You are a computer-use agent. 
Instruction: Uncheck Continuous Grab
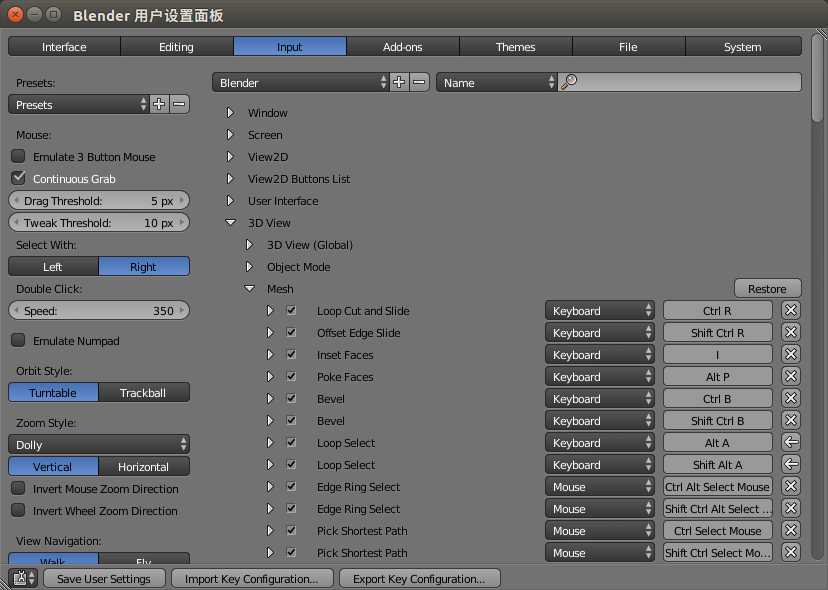18,178
